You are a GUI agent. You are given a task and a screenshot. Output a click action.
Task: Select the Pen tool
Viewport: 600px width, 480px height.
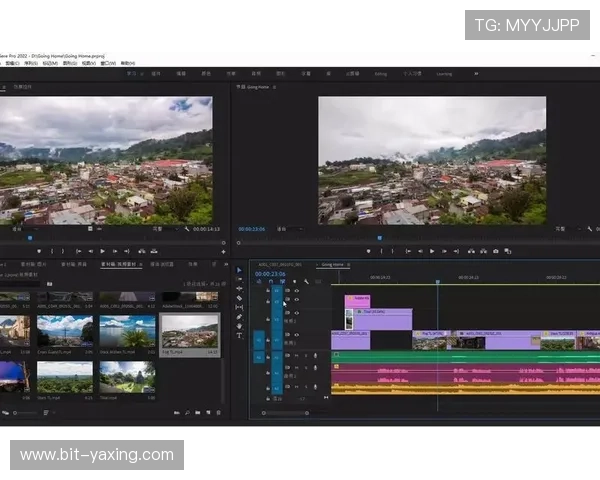[239, 317]
